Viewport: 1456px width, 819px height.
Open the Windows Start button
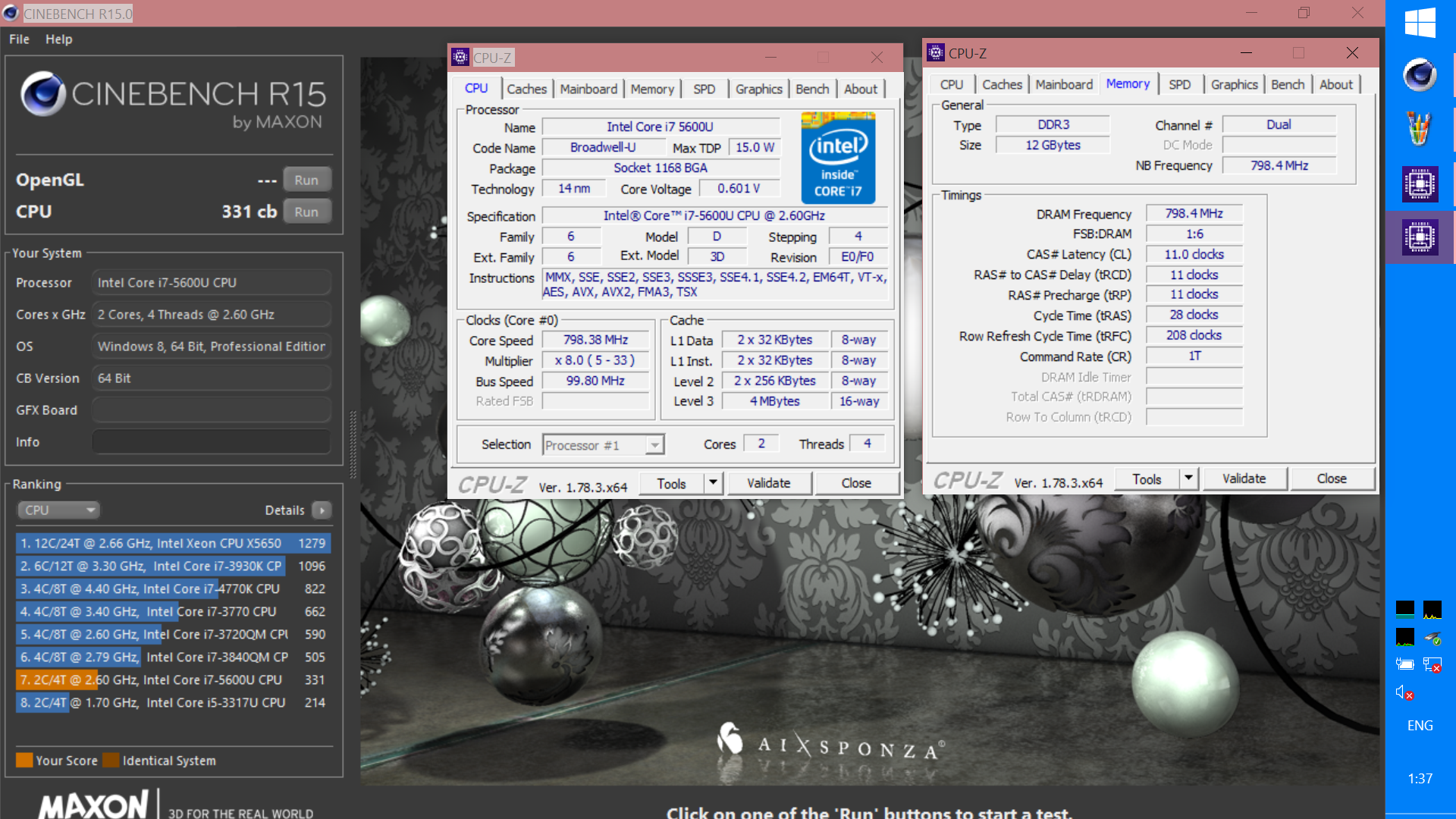tap(1420, 23)
